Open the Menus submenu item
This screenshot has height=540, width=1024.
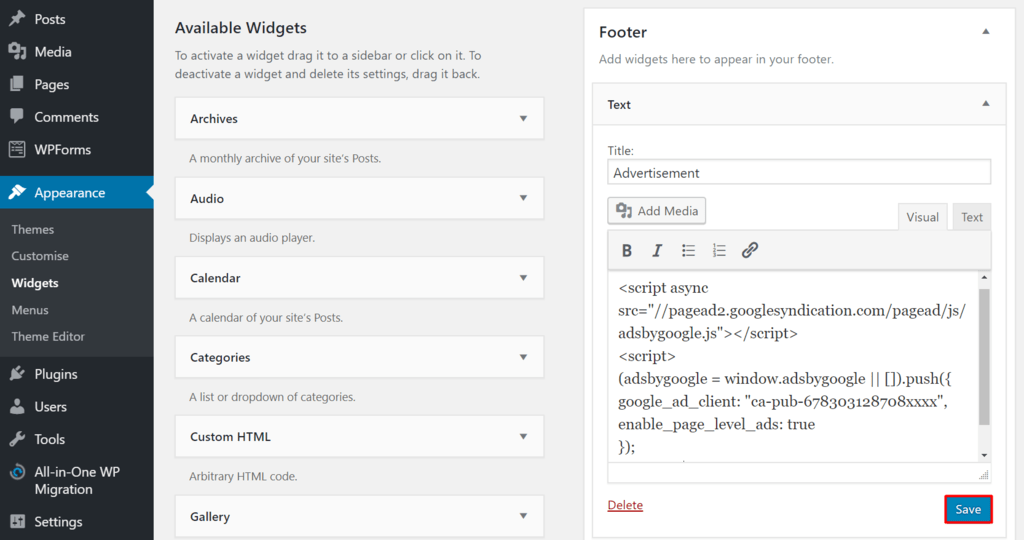[x=30, y=310]
